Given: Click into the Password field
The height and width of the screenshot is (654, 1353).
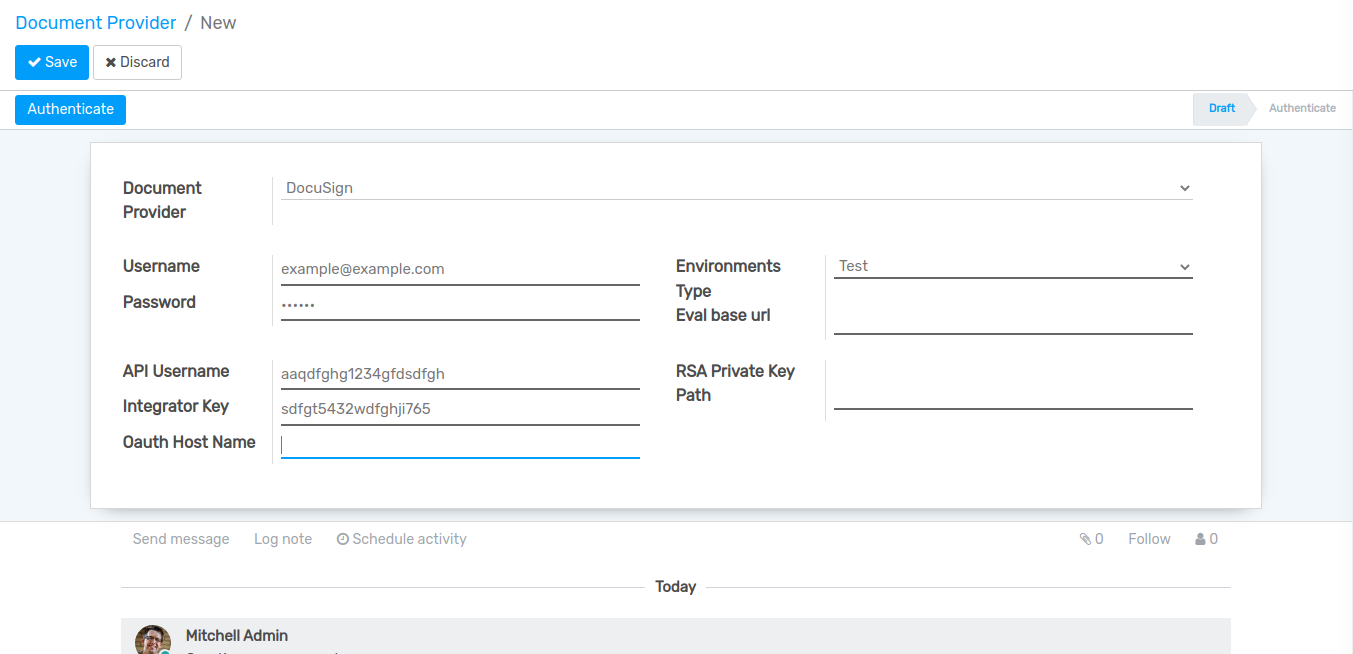Looking at the screenshot, I should 460,304.
